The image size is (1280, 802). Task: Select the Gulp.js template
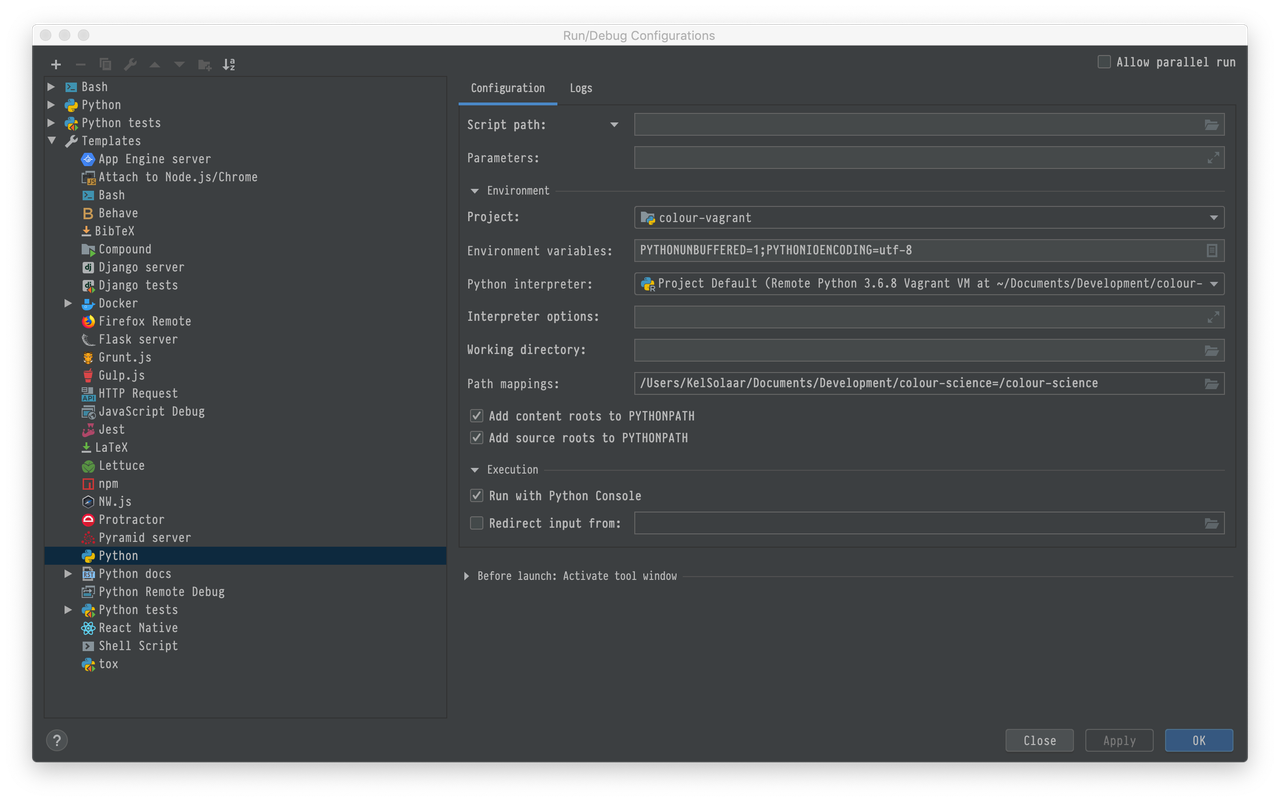pos(112,375)
